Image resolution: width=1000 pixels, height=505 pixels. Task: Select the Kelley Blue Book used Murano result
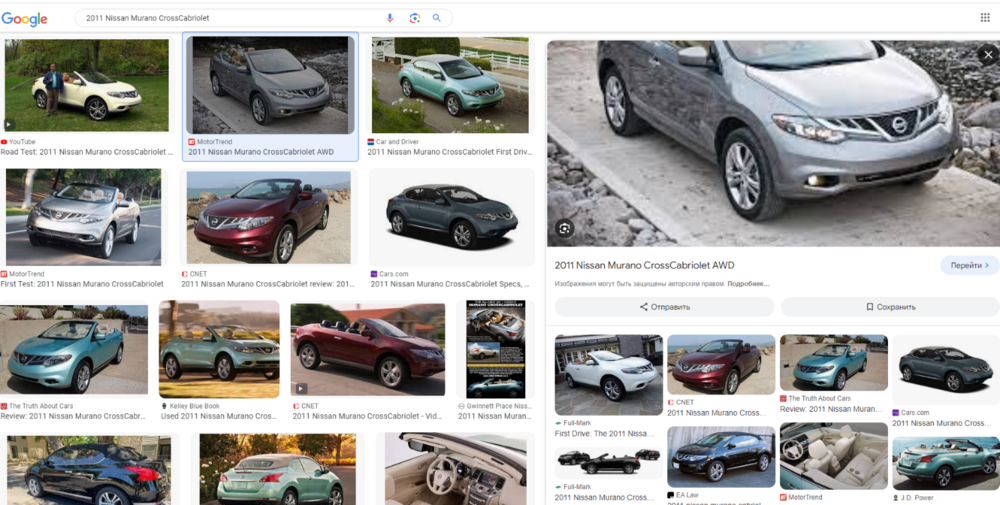tap(219, 350)
